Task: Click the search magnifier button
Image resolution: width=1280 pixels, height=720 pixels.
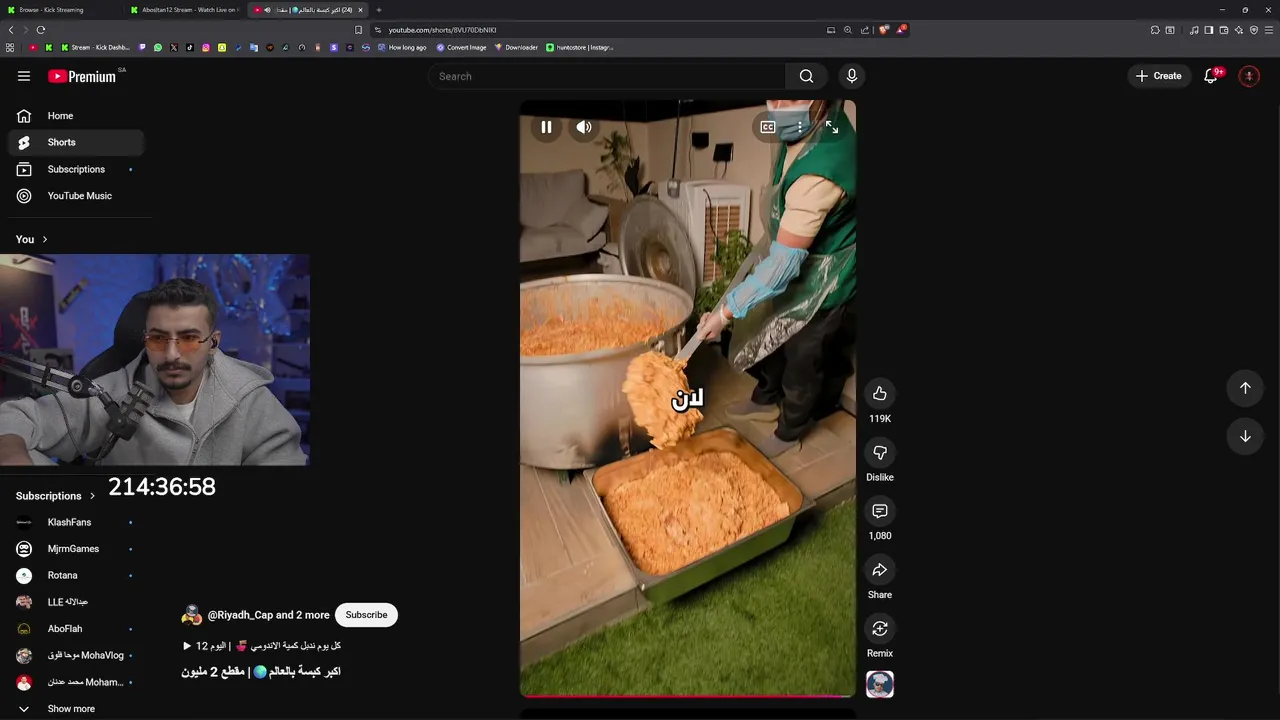Action: pos(806,76)
